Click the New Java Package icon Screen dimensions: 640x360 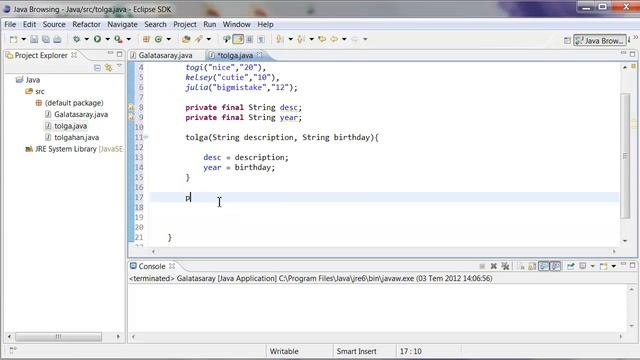[146, 39]
